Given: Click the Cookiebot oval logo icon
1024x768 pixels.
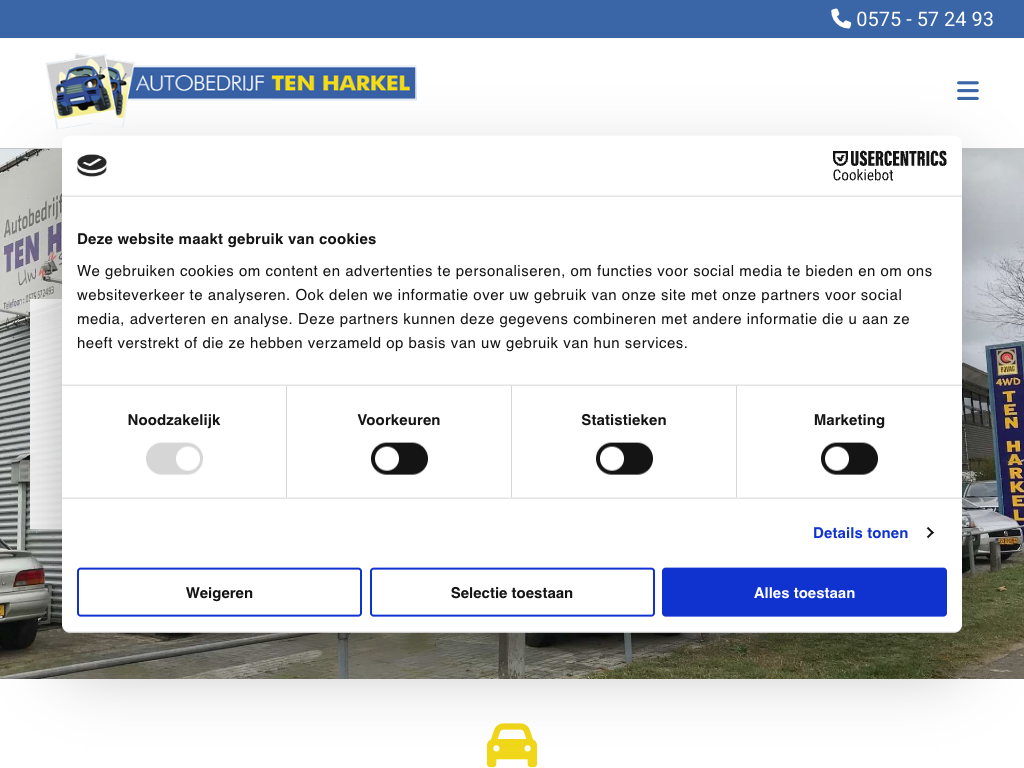Looking at the screenshot, I should (92, 165).
